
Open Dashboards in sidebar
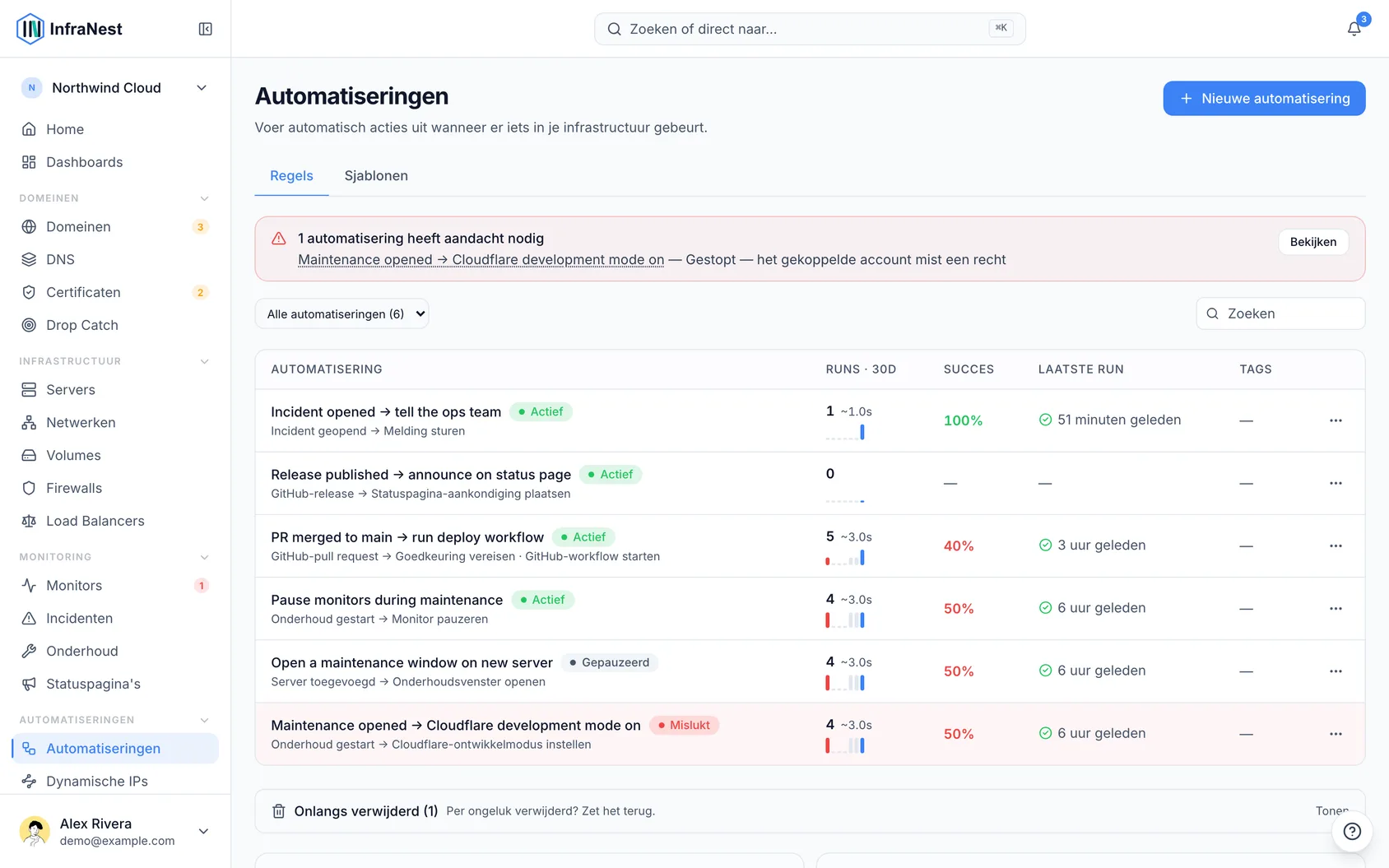click(x=115, y=162)
